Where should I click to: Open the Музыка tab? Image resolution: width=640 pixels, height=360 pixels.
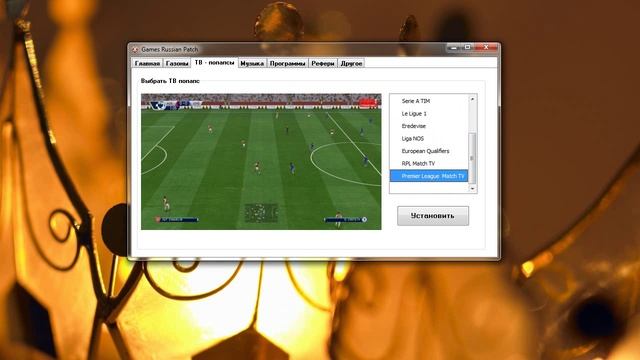pos(252,63)
